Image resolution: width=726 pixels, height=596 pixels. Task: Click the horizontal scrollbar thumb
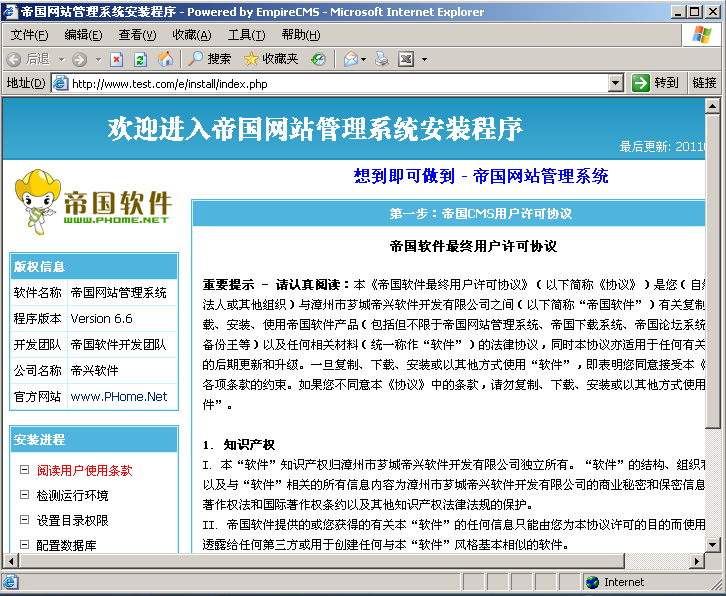tap(321, 561)
